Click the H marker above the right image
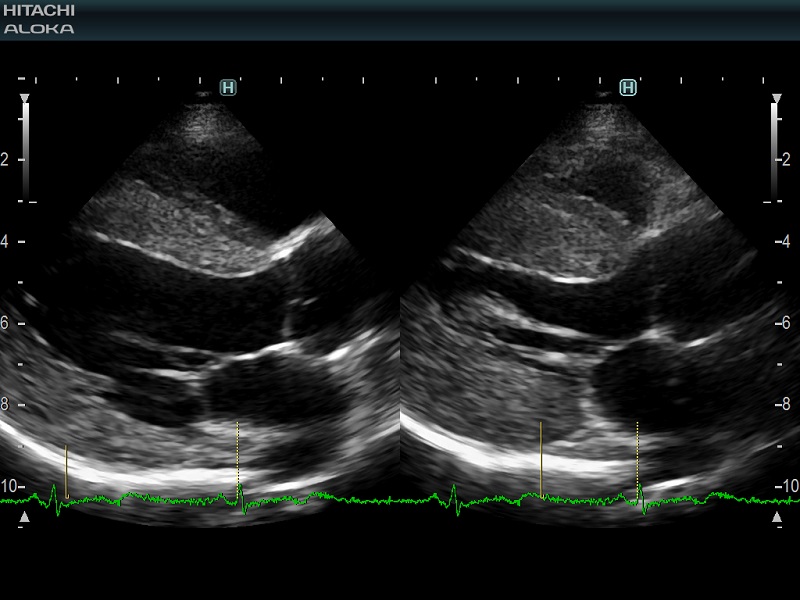This screenshot has height=600, width=800. (628, 88)
